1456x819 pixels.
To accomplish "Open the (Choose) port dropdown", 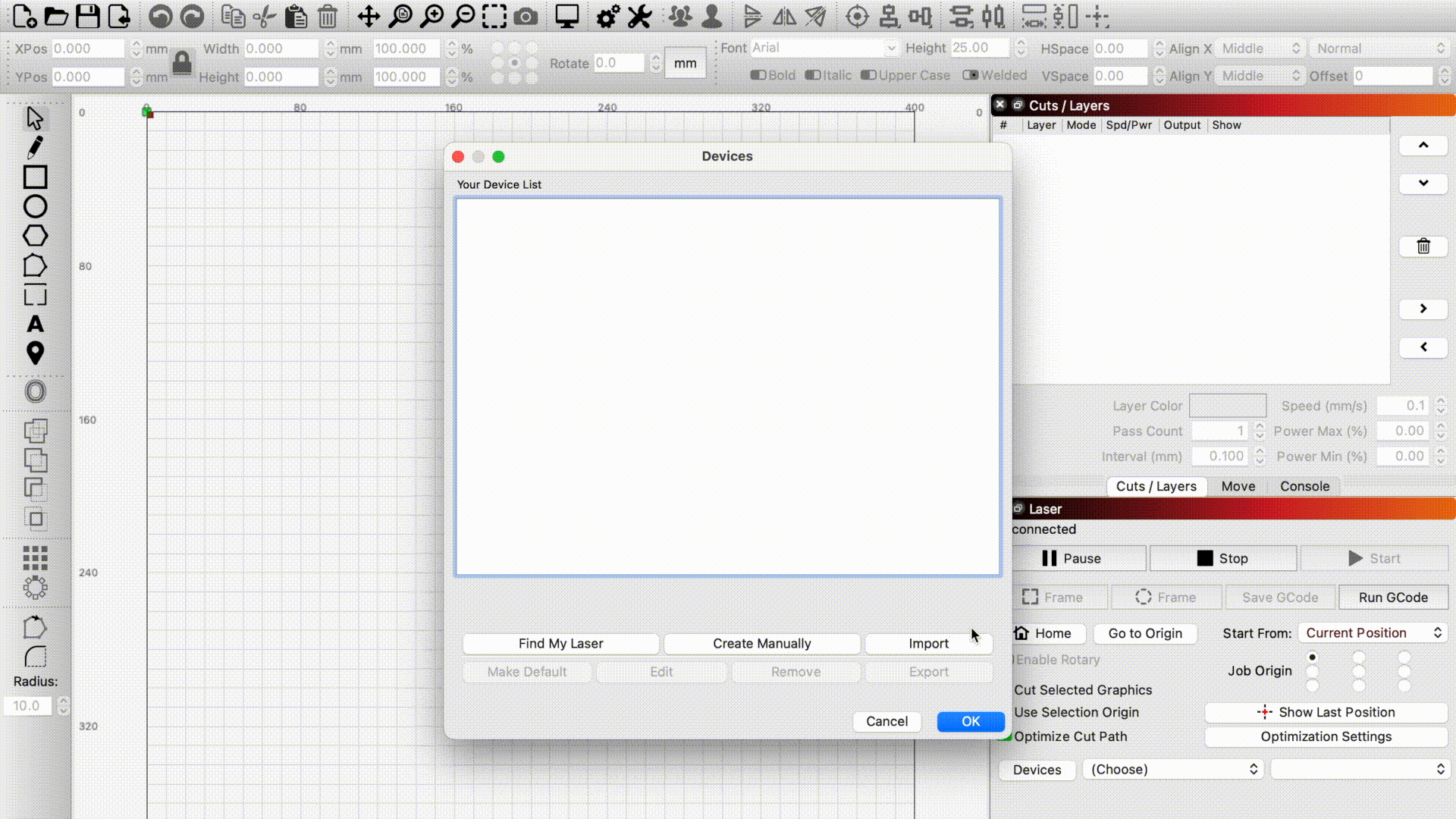I will pyautogui.click(x=1173, y=770).
